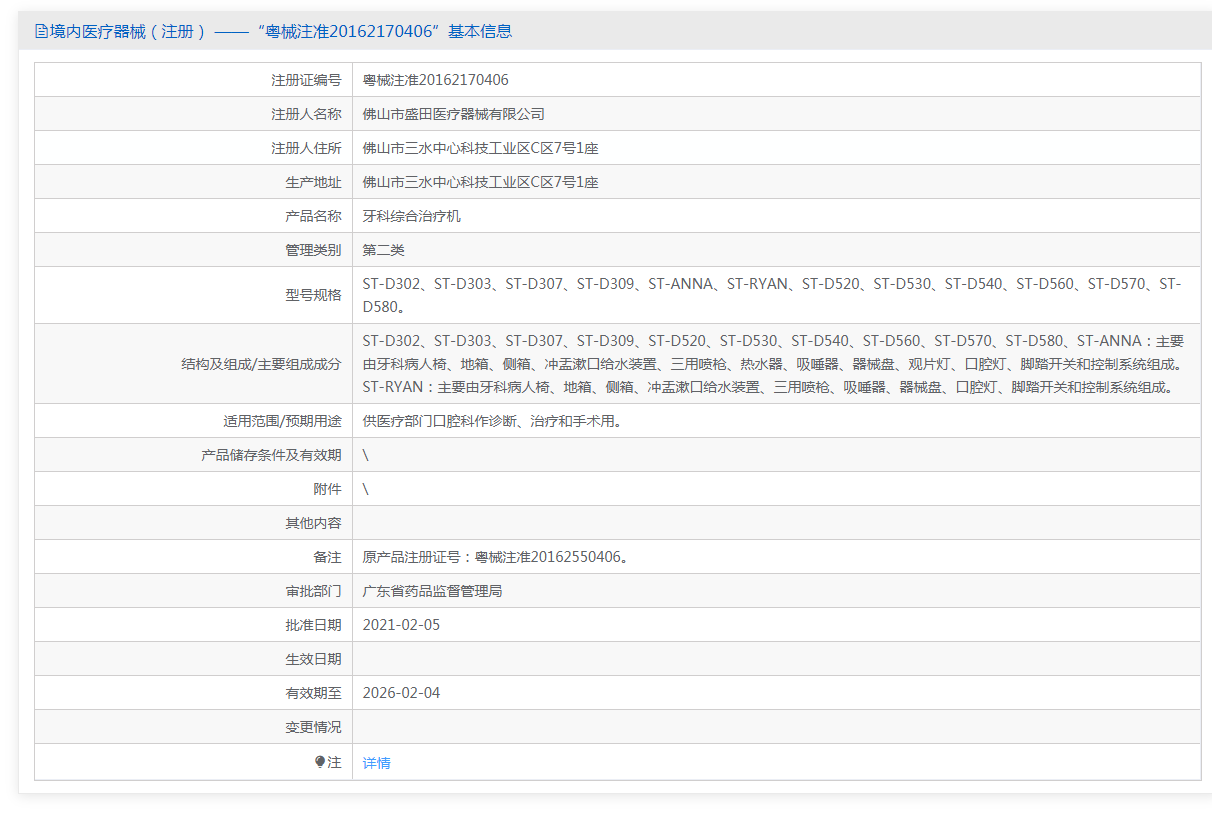Viewport: 1212px width, 817px height.
Task: Click the 变更情况 label
Action: [x=313, y=727]
